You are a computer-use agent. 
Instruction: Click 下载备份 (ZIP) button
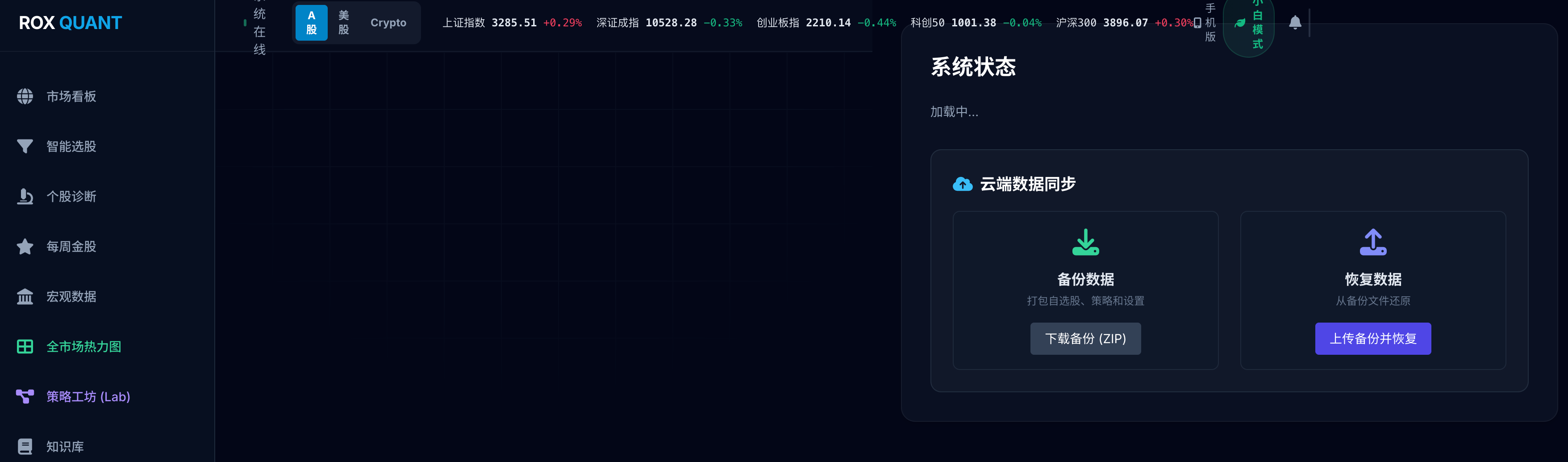[1084, 338]
